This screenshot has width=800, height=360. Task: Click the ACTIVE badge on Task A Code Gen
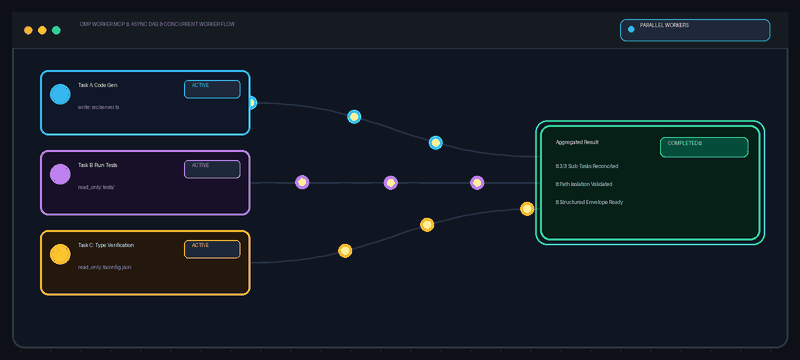[x=212, y=89]
